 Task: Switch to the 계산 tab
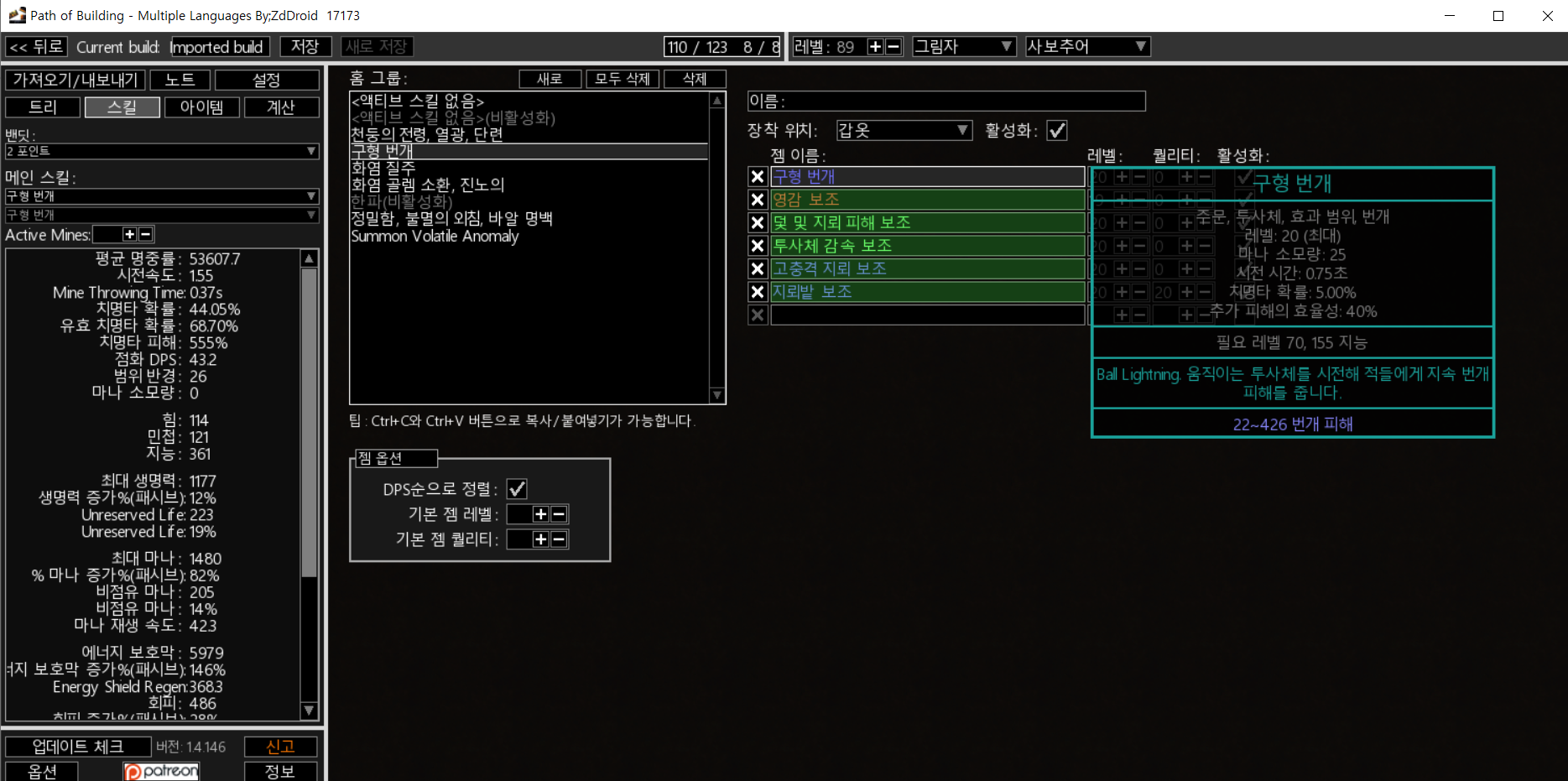point(281,107)
